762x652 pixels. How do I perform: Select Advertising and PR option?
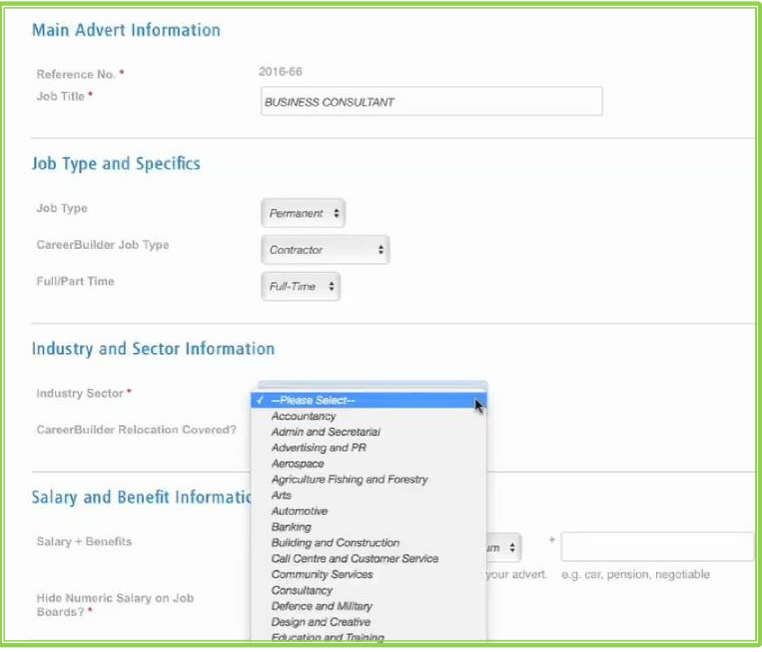pyautogui.click(x=318, y=448)
